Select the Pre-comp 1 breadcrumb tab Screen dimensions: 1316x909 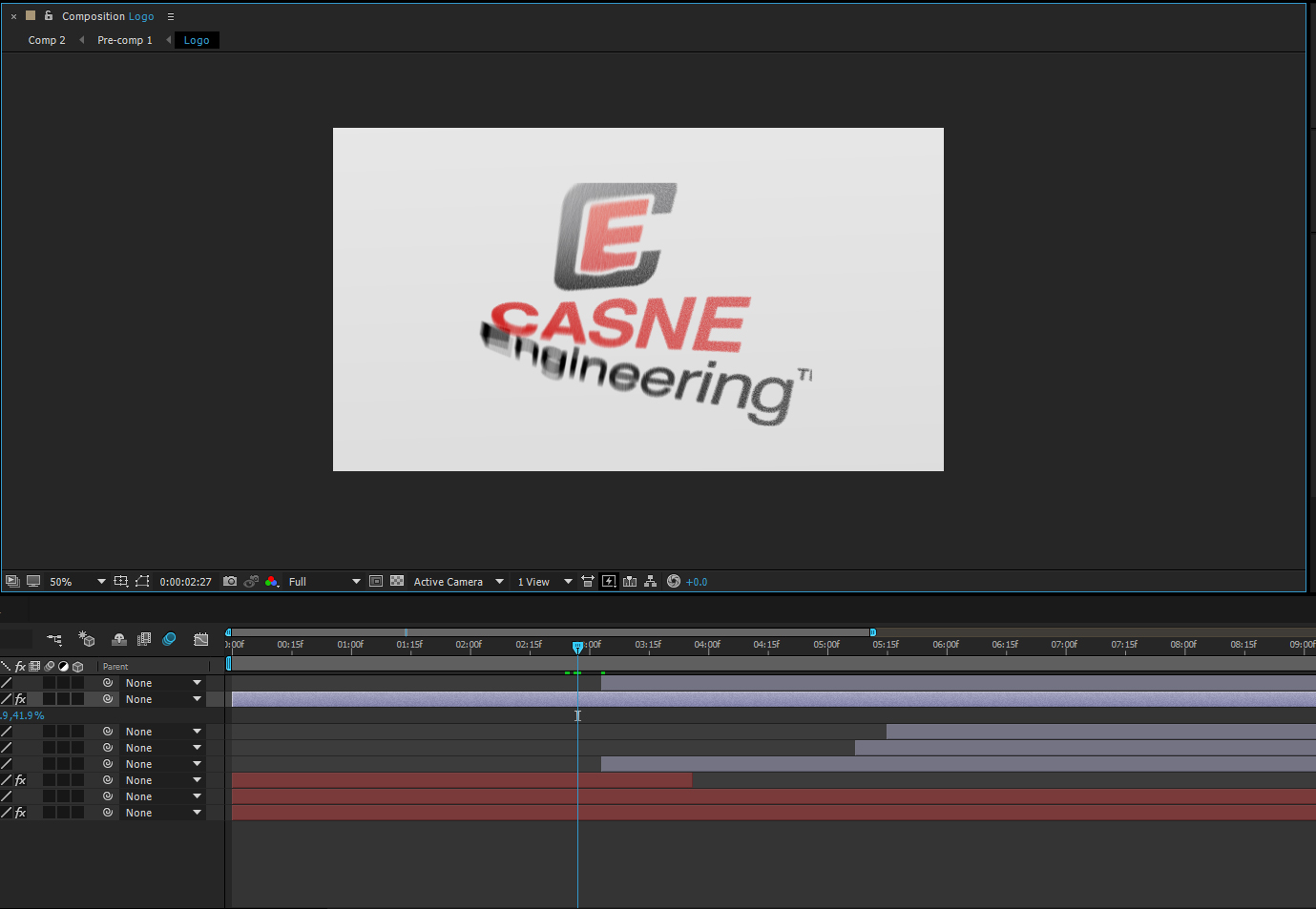coord(125,40)
